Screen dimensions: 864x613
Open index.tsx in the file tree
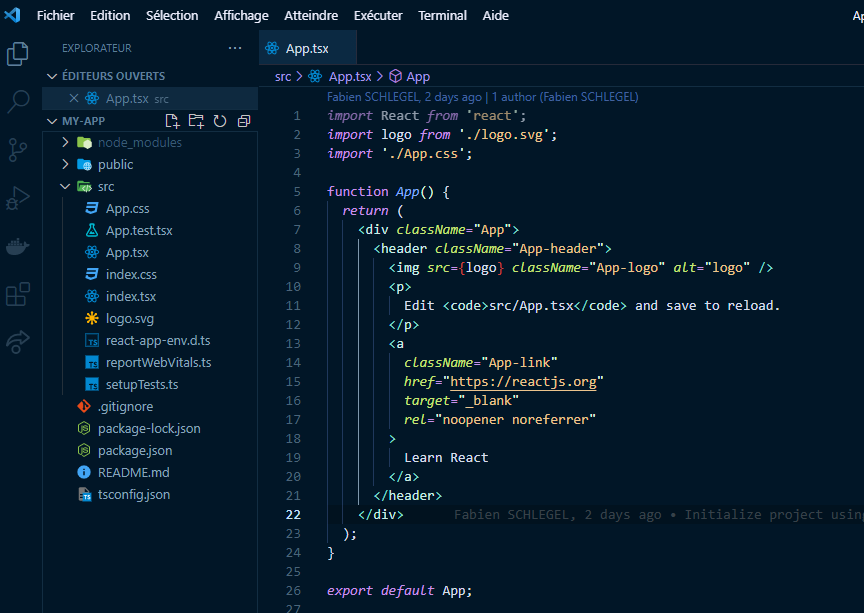[x=131, y=297]
